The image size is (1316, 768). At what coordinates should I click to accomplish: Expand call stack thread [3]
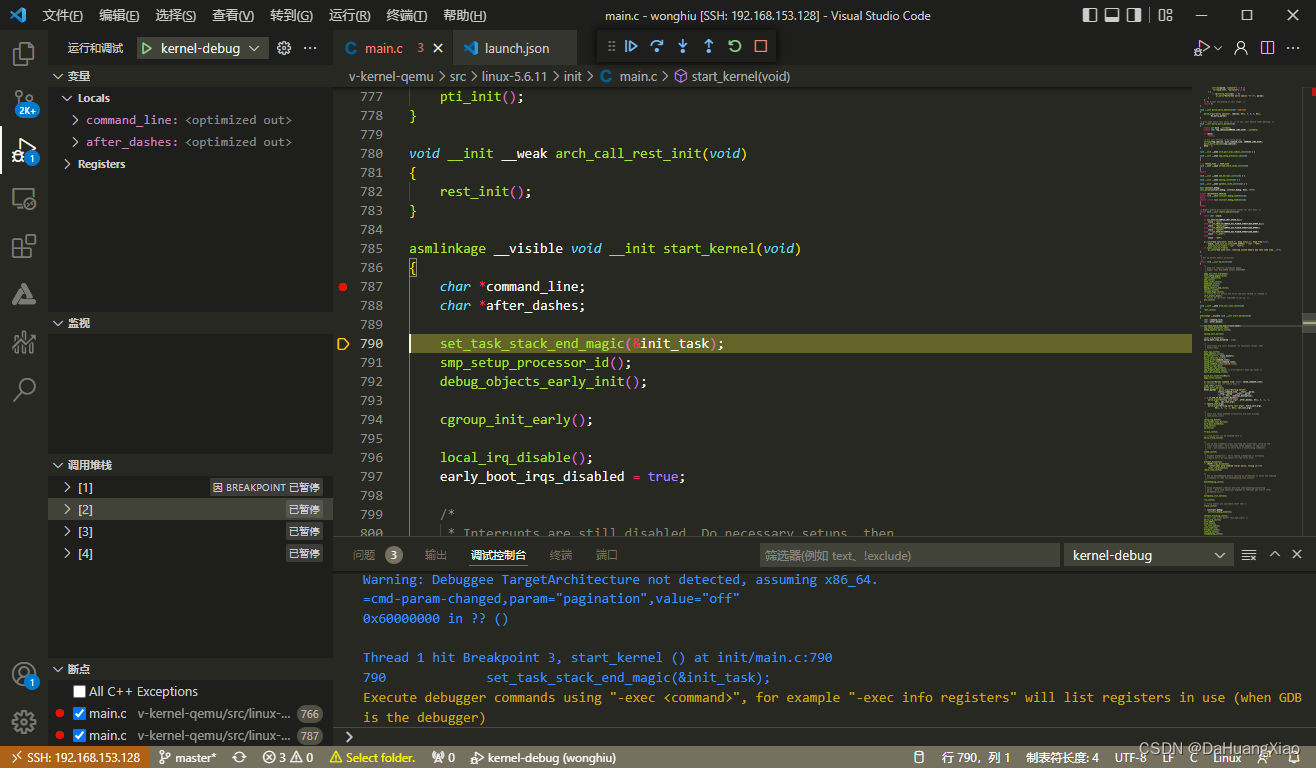point(68,531)
